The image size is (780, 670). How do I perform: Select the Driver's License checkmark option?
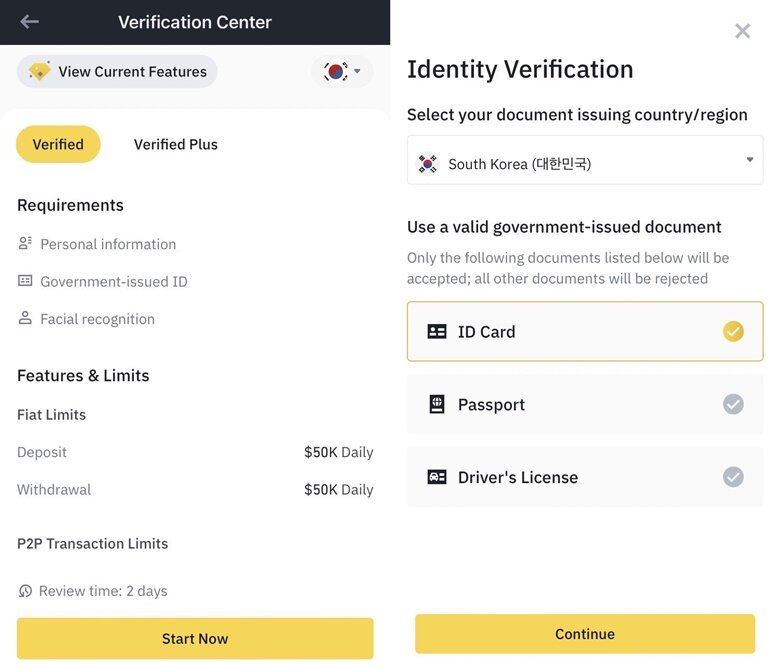pyautogui.click(x=733, y=477)
